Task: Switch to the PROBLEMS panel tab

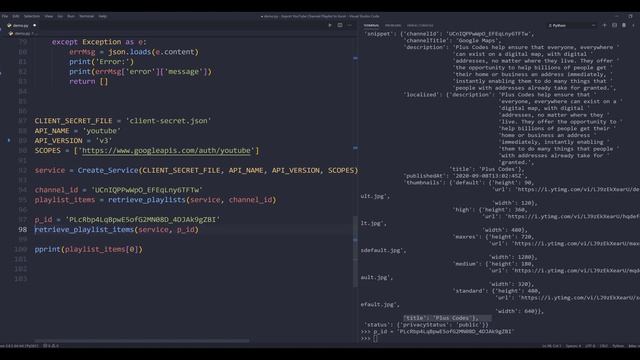Action: click(x=393, y=25)
